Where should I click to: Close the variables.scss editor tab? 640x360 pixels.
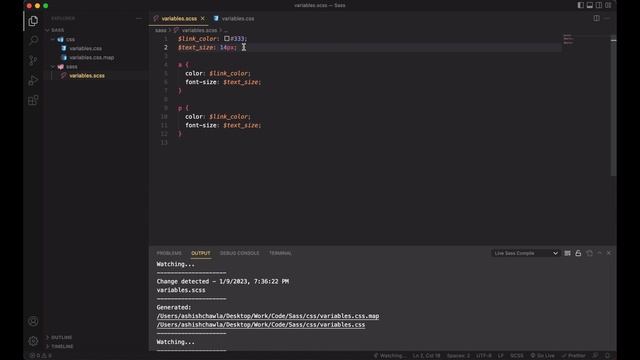[x=202, y=18]
